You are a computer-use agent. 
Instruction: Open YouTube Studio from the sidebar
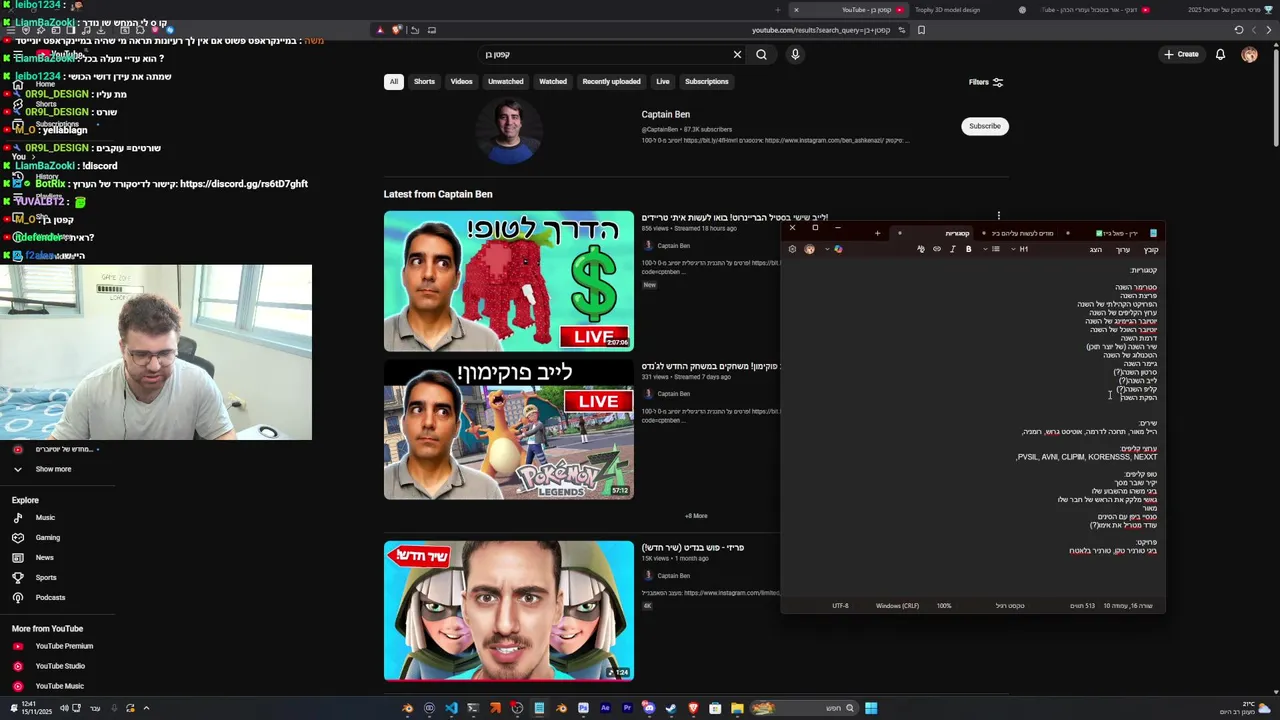[x=60, y=666]
